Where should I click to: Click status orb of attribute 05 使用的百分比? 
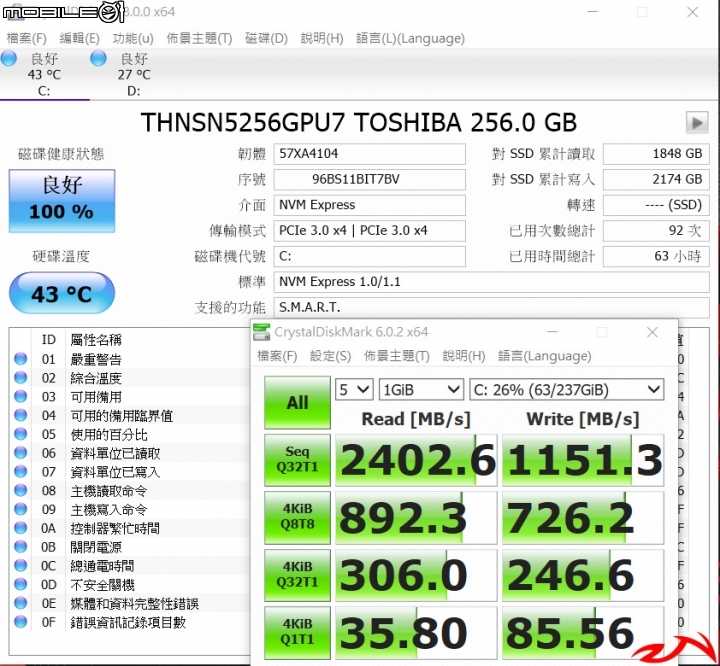21,434
